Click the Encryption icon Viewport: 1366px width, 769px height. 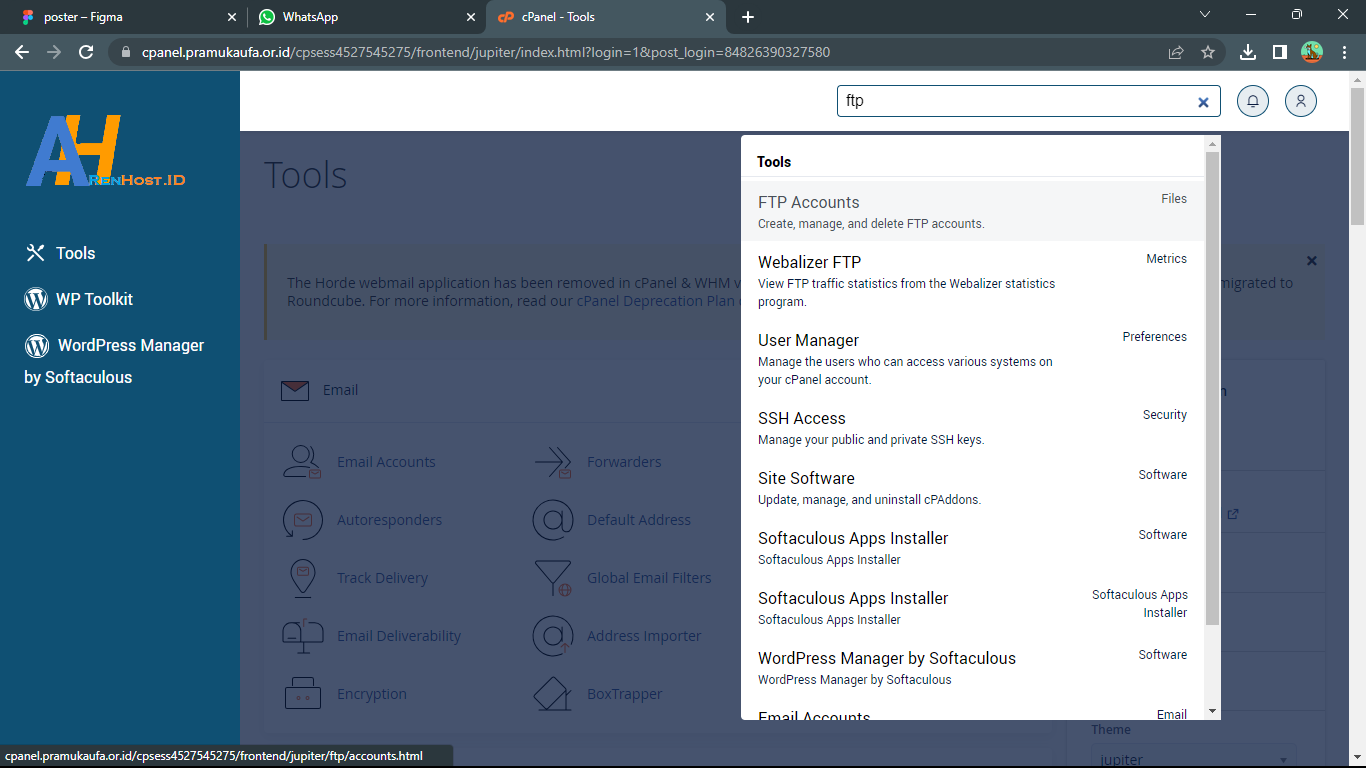[x=302, y=694]
